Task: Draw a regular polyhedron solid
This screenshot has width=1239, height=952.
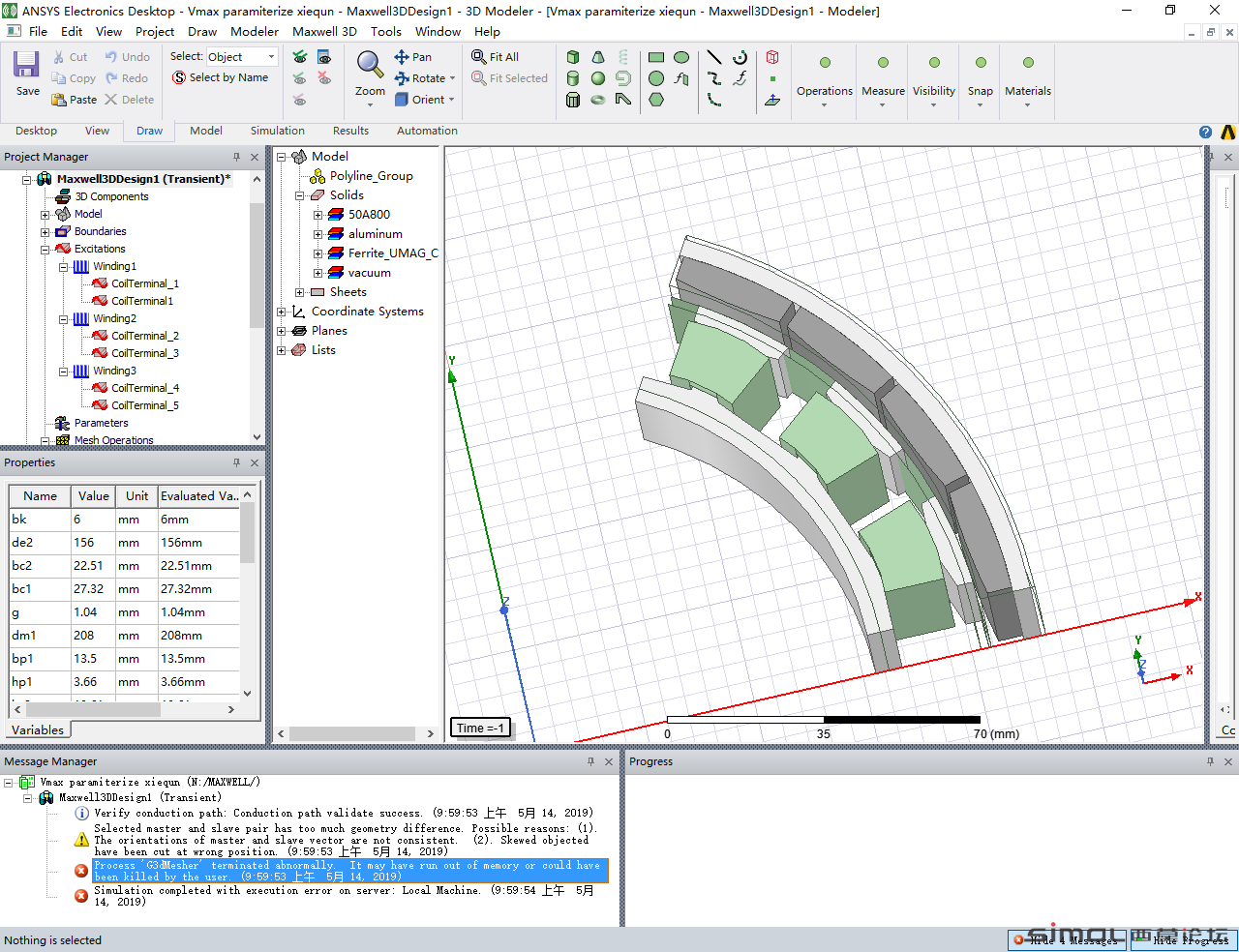Action: [x=573, y=100]
